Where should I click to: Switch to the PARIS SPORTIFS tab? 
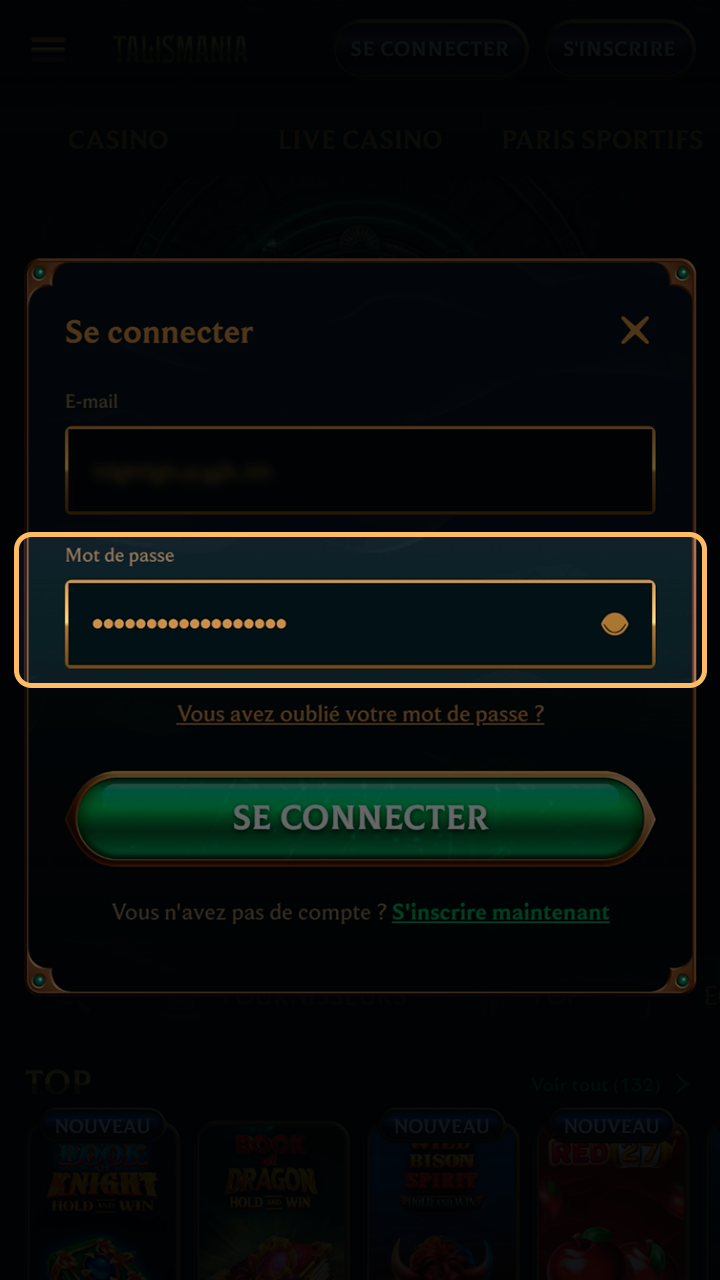603,140
